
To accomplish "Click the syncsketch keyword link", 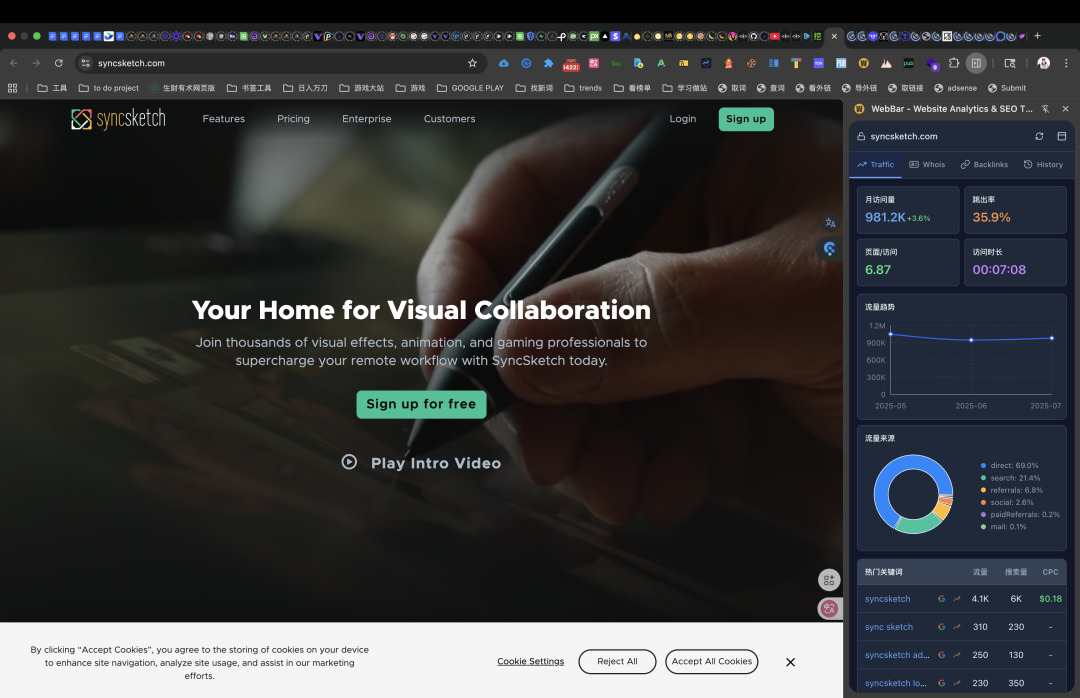I will pos(887,599).
